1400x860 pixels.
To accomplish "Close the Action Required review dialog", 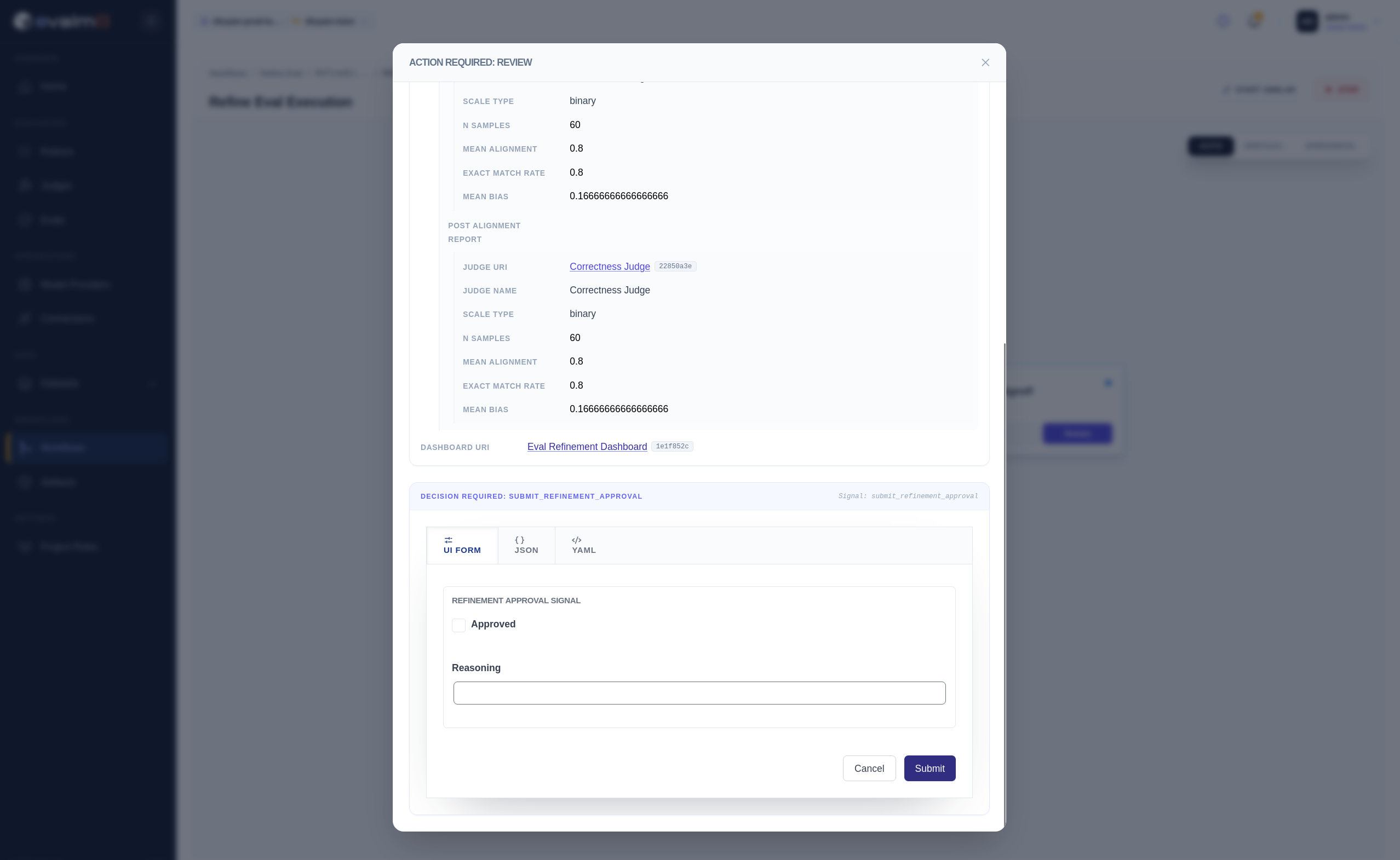I will coord(985,62).
